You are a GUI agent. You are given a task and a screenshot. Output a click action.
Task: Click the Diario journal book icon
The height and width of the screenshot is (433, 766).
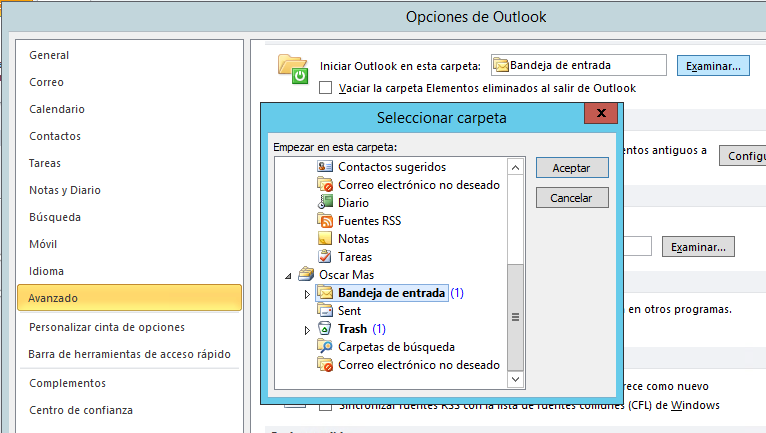coord(325,202)
